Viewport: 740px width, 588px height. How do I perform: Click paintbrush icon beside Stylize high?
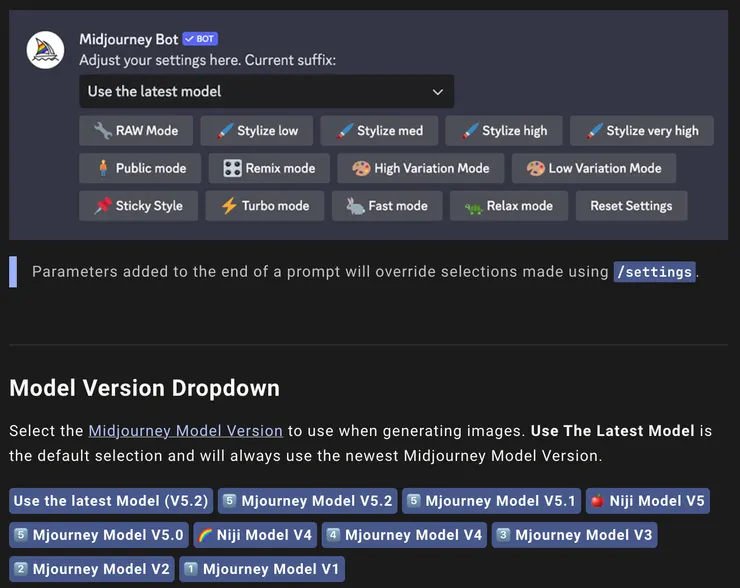coord(470,131)
